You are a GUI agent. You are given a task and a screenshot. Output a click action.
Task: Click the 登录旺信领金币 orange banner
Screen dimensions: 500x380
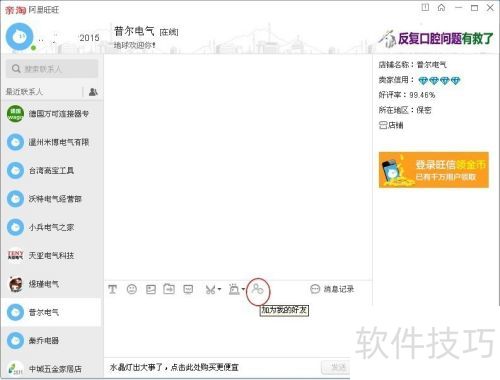point(434,170)
